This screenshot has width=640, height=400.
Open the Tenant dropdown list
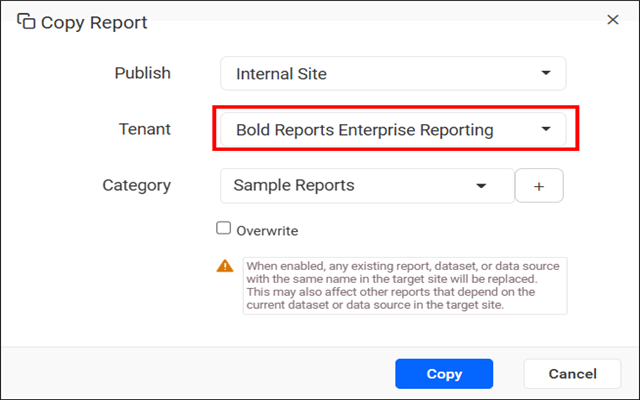393,129
